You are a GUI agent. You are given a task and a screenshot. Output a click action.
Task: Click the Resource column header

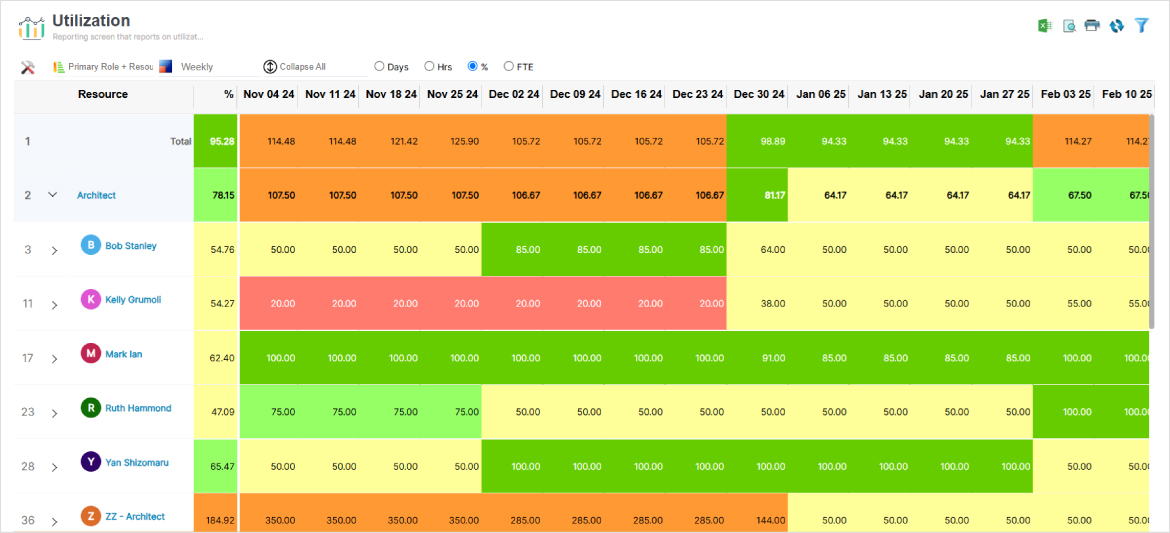pyautogui.click(x=103, y=95)
